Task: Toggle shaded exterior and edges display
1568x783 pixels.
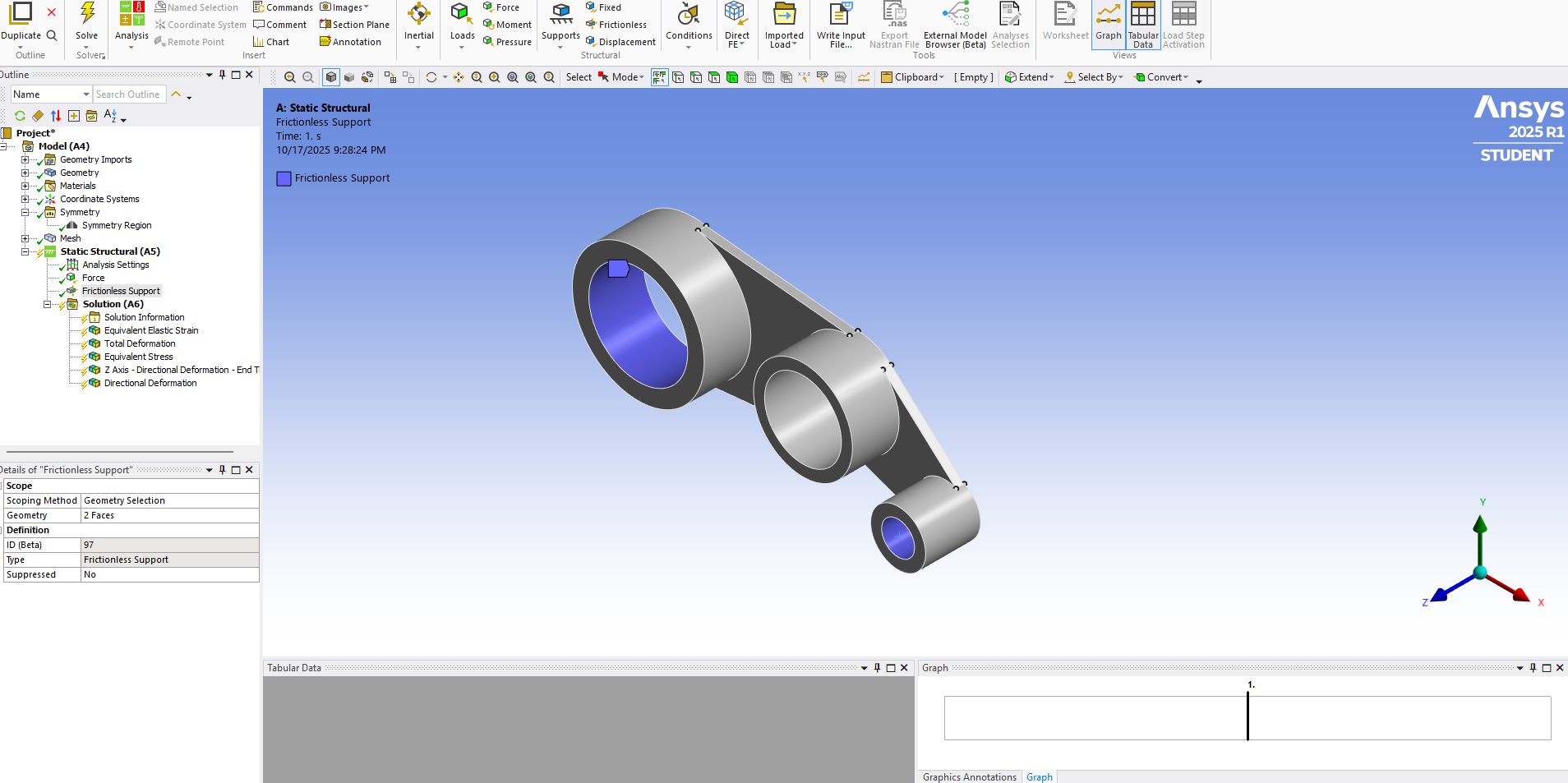Action: click(x=331, y=77)
